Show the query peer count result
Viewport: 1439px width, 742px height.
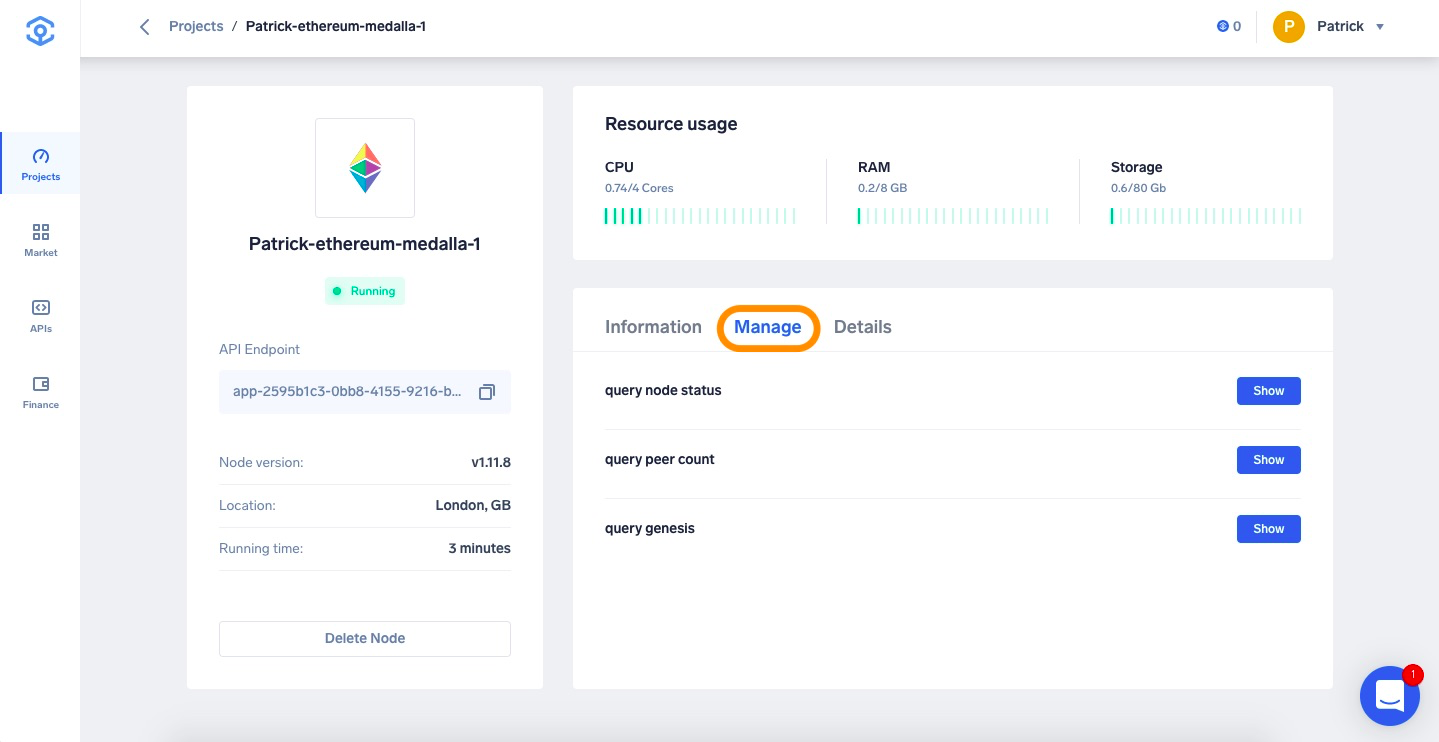[1269, 460]
